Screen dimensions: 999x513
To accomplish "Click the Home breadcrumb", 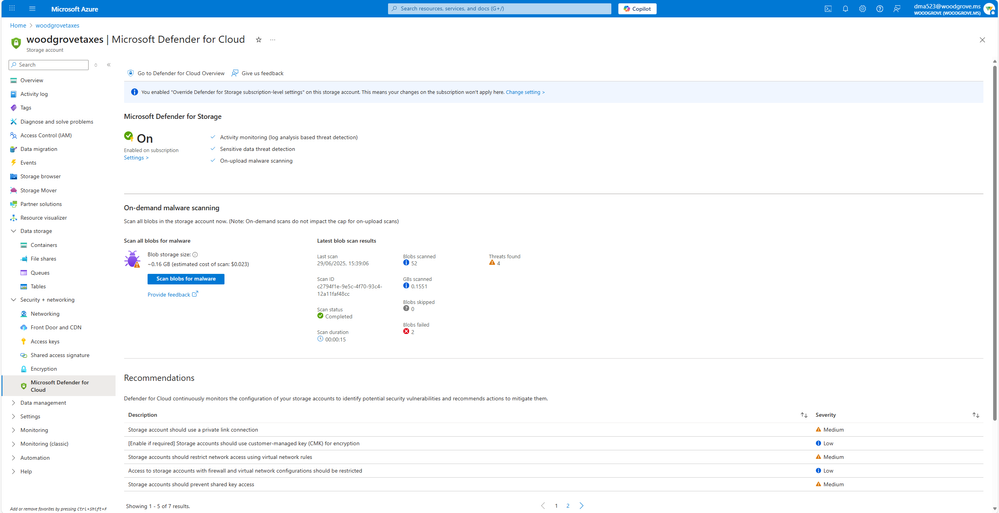I will [18, 25].
